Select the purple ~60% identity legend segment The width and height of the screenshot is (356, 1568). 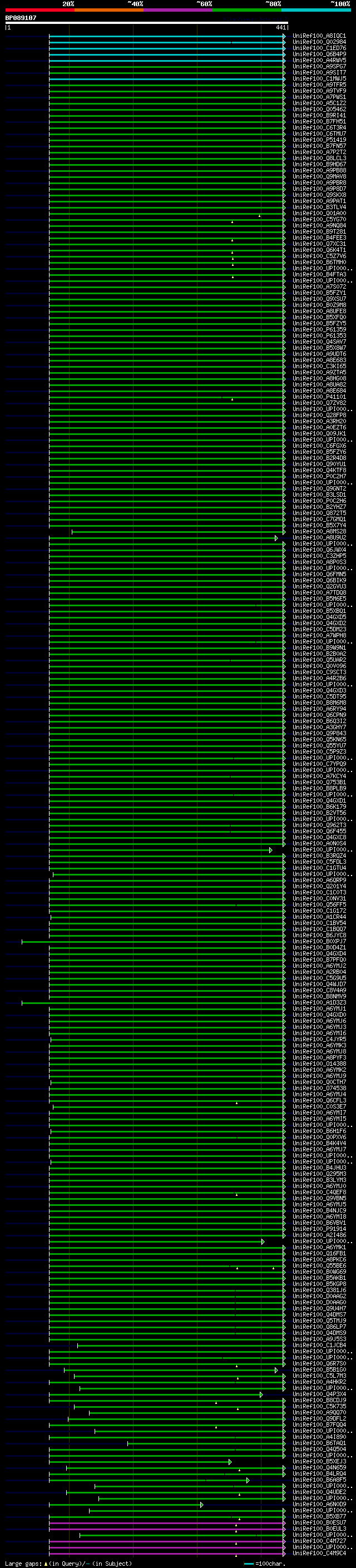click(179, 10)
